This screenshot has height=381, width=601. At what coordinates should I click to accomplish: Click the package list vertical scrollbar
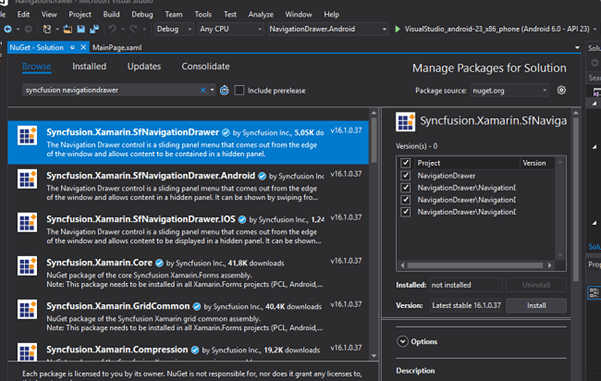coord(374,140)
